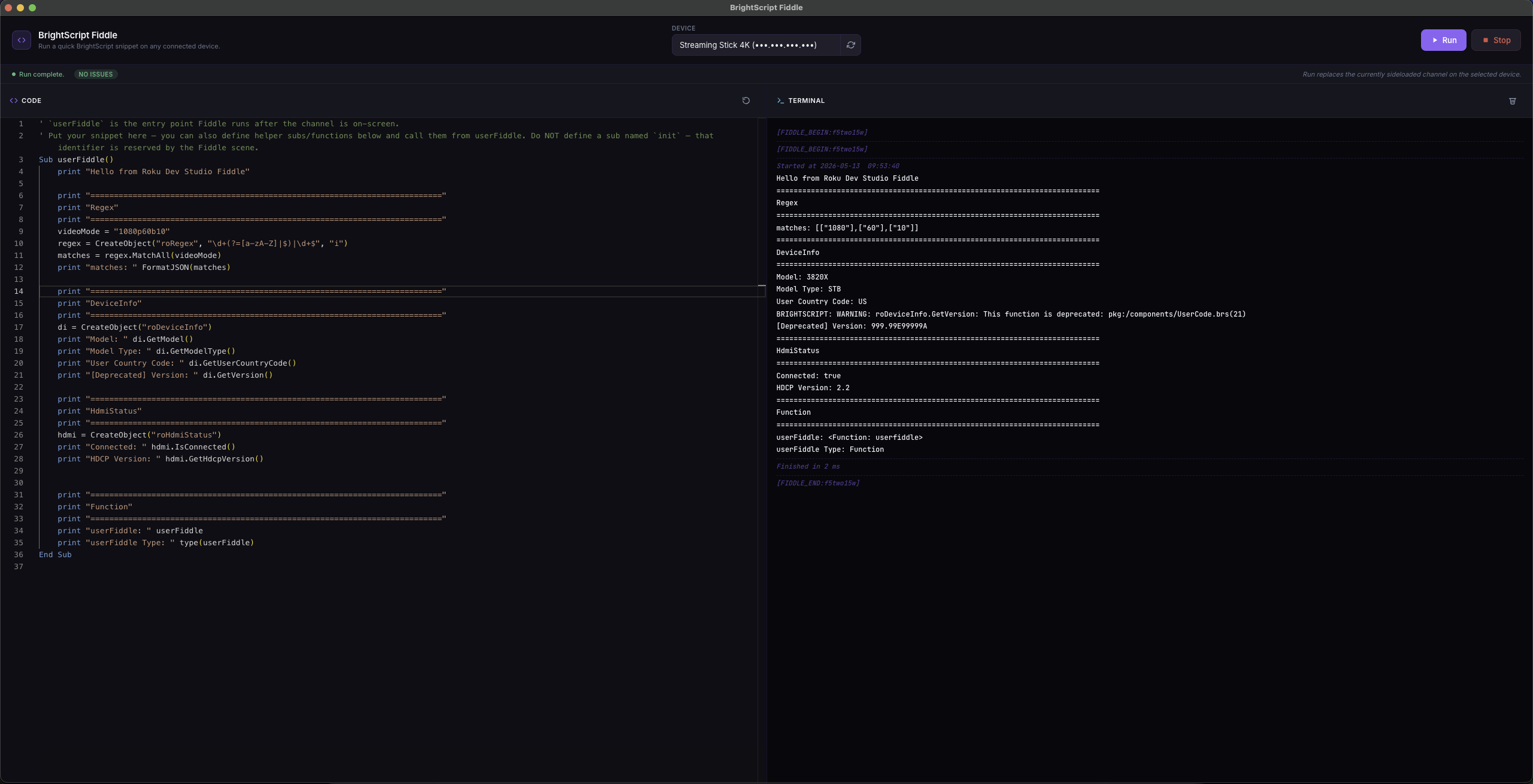The width and height of the screenshot is (1533, 784).
Task: Click the CreateObject("roDeviceInfo") line
Action: [135, 327]
